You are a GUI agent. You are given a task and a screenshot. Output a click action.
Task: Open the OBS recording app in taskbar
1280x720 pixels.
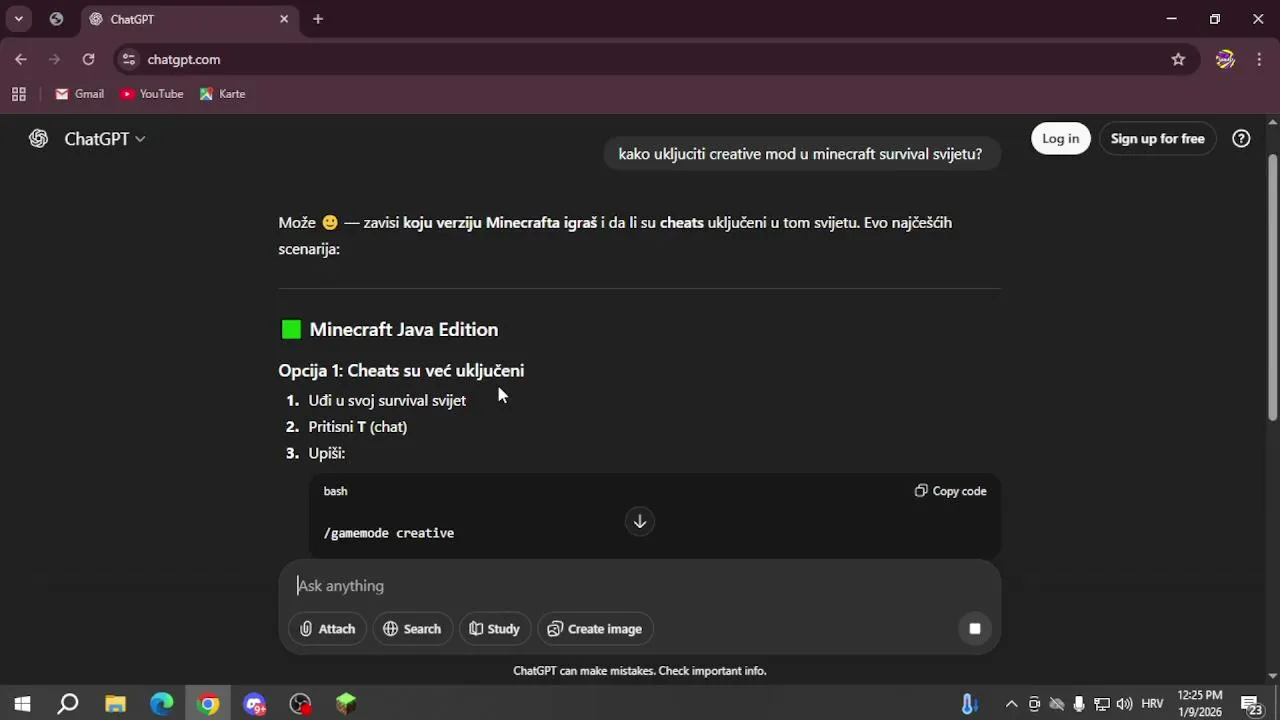[x=300, y=704]
